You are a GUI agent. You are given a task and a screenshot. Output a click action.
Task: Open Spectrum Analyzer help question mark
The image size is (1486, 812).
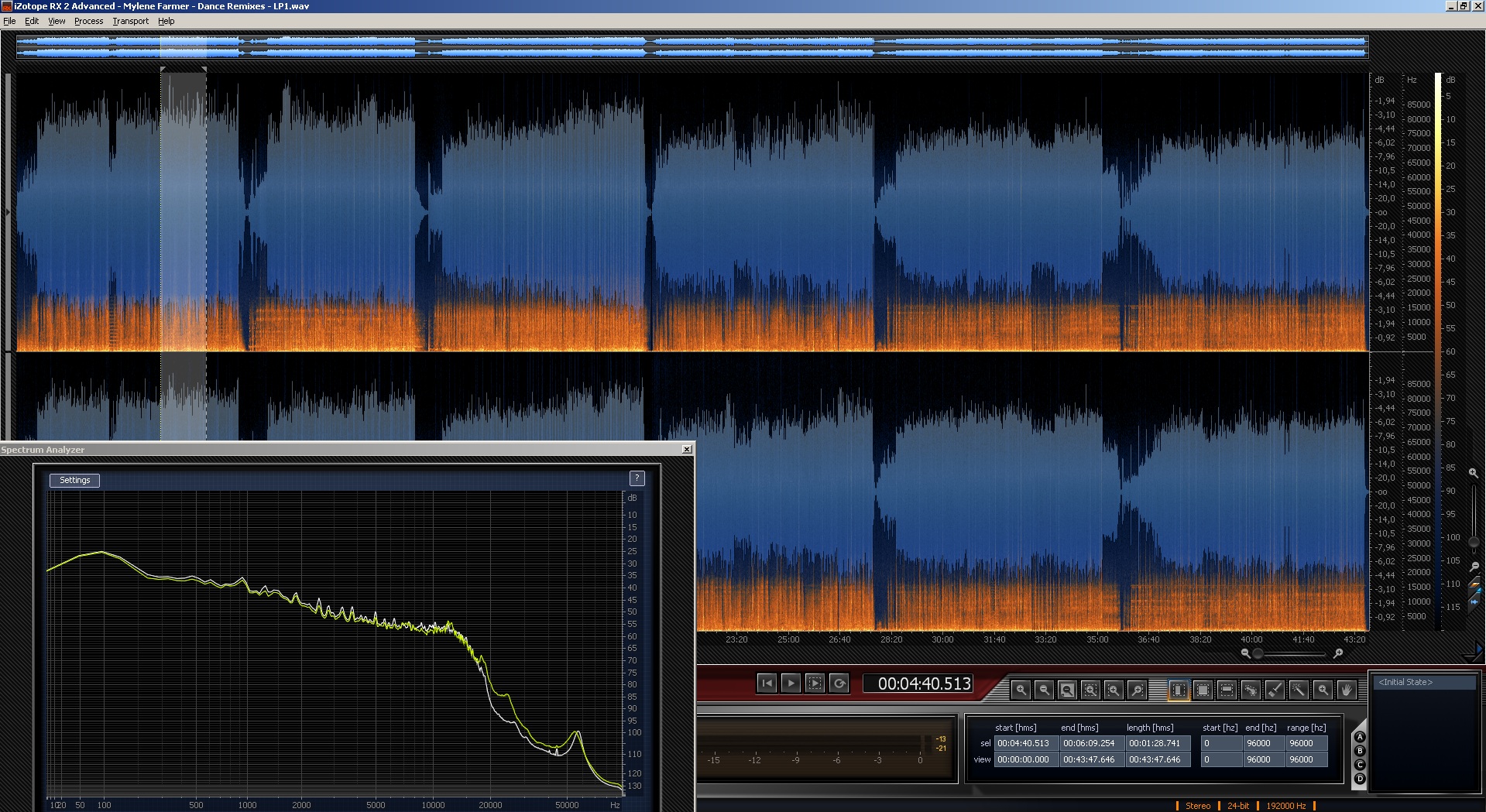[x=637, y=478]
